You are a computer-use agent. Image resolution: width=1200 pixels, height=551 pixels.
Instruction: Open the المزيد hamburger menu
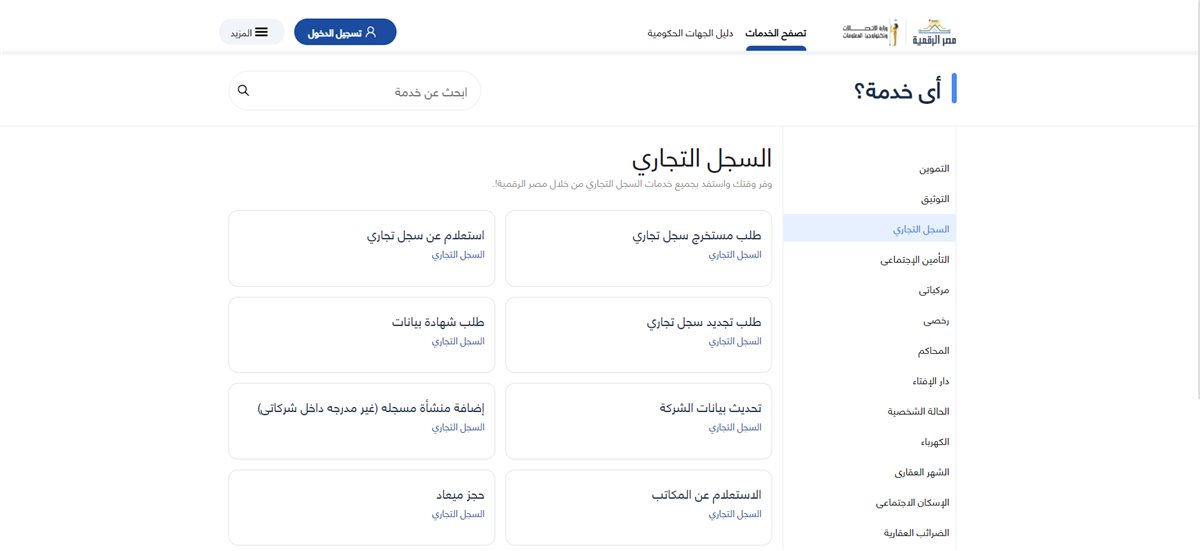point(251,32)
